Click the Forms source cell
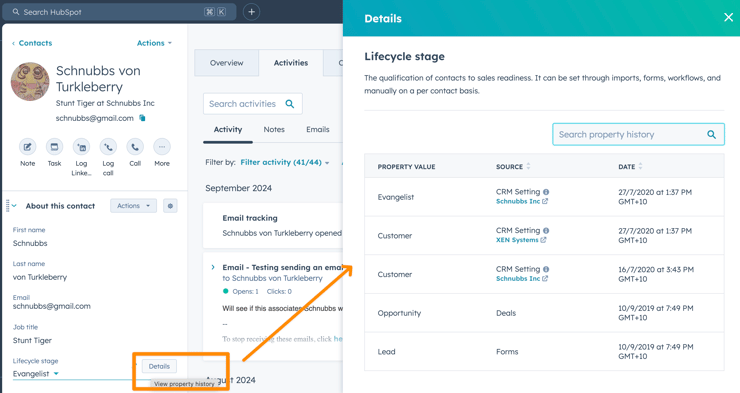 [x=507, y=352]
